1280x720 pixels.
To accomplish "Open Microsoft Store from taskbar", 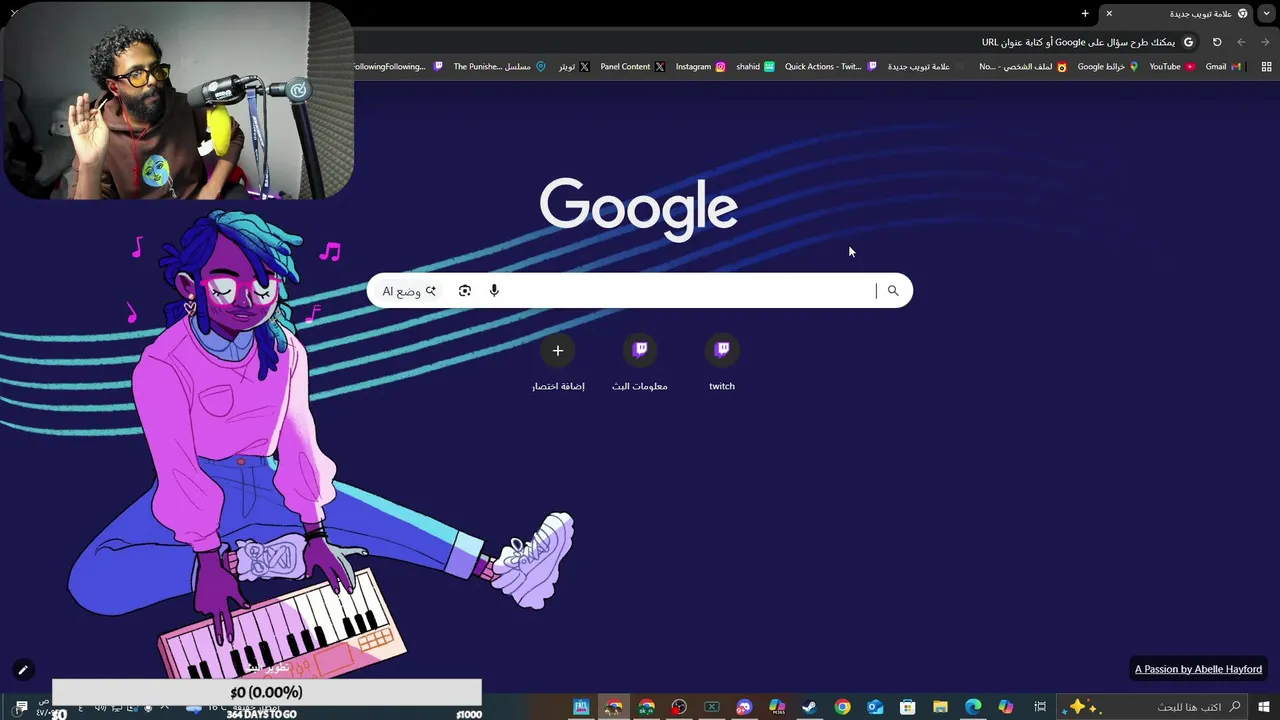I will 907,707.
